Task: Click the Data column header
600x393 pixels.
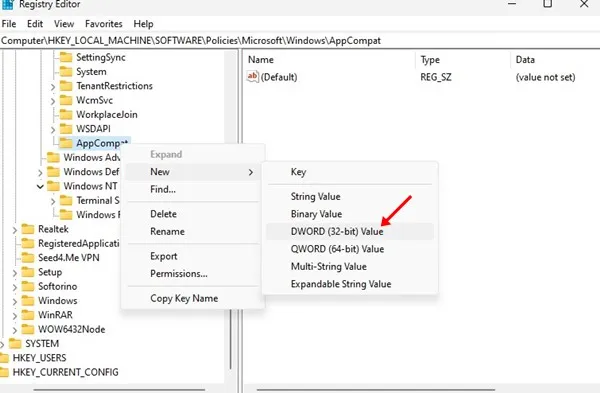Action: click(x=555, y=60)
